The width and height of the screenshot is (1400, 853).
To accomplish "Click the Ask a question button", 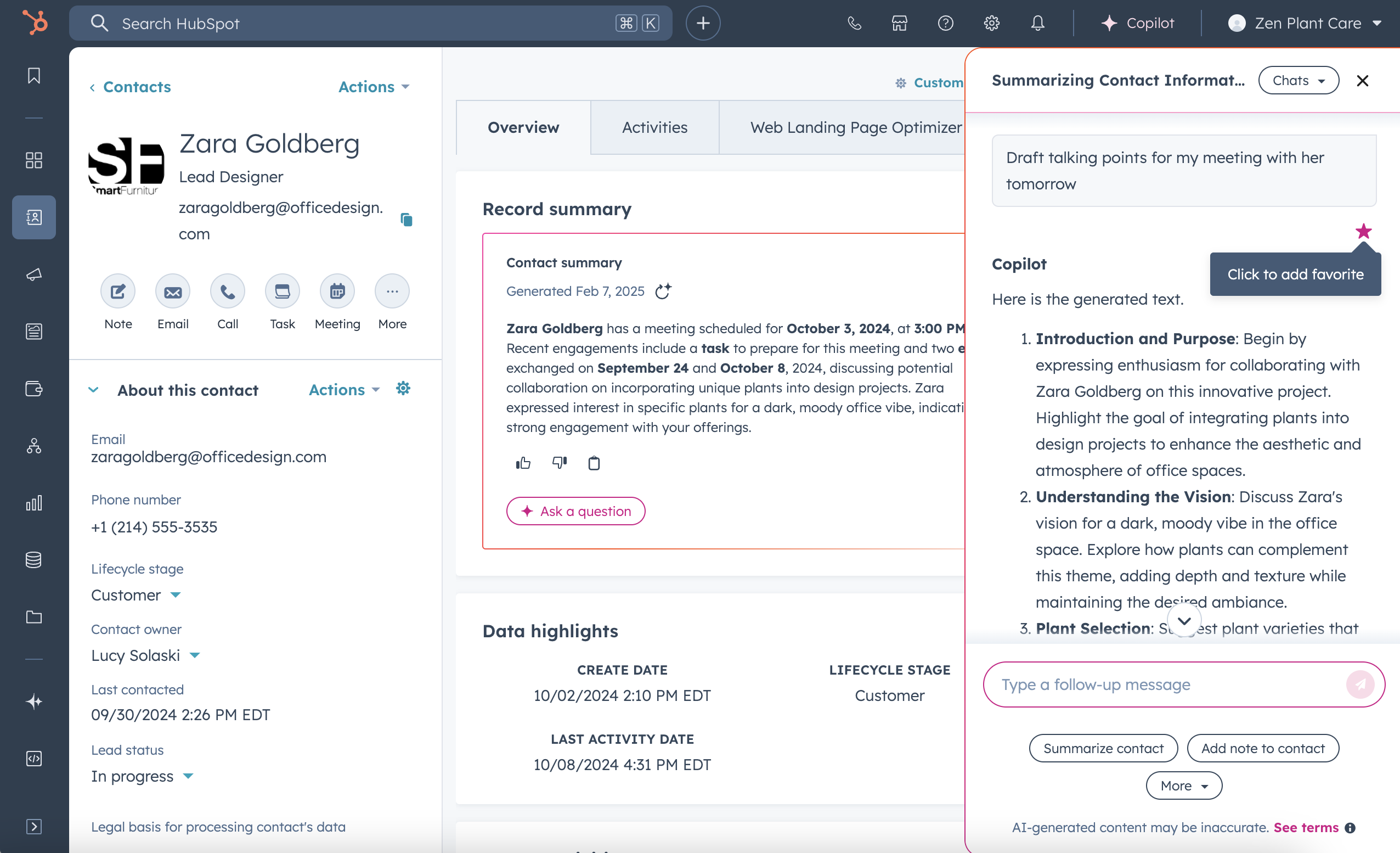I will (x=575, y=510).
